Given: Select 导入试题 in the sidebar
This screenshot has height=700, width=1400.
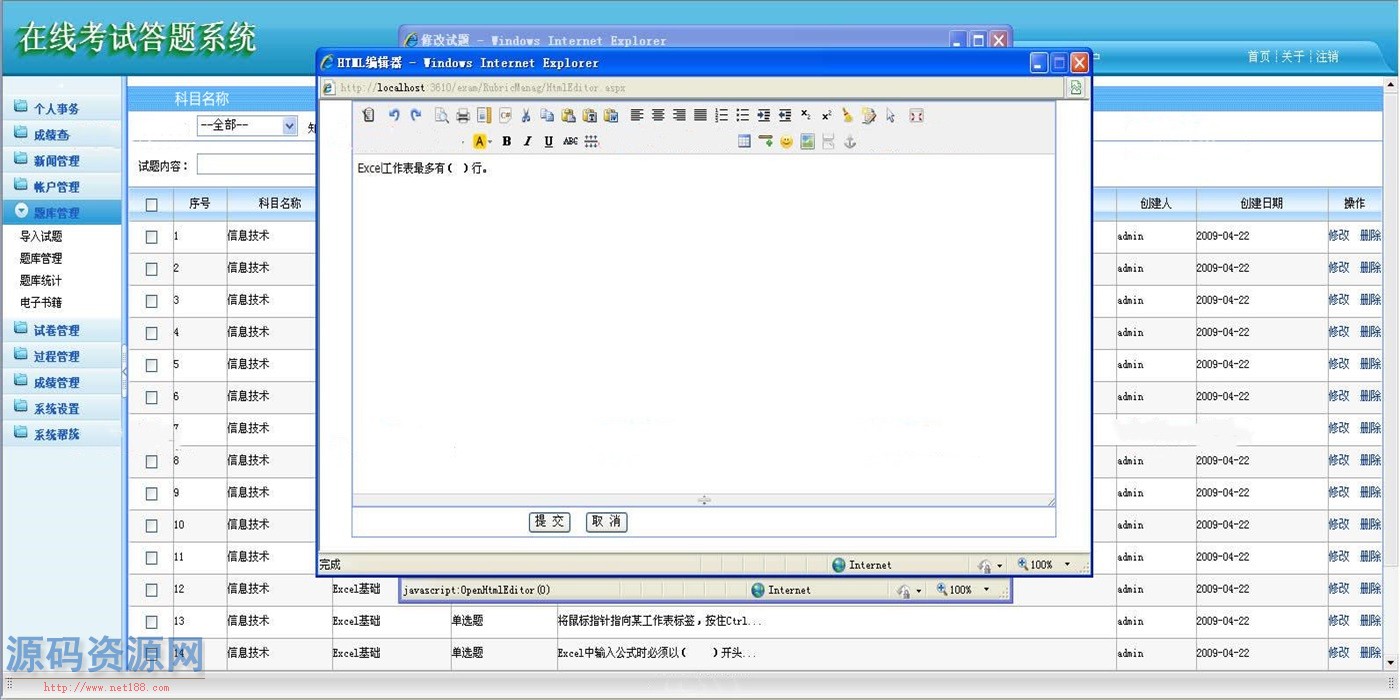Looking at the screenshot, I should (x=41, y=237).
